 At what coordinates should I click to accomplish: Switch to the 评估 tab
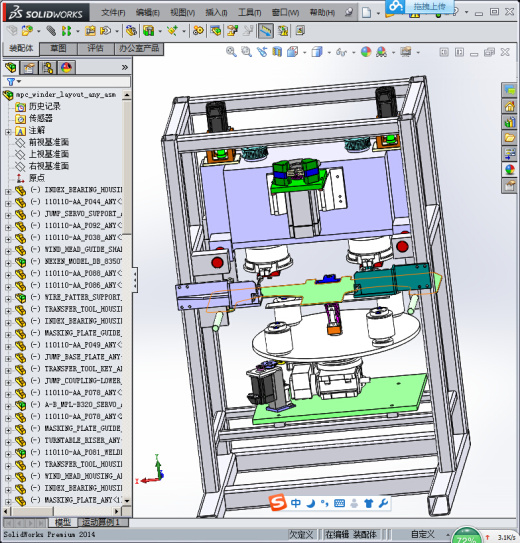[95, 48]
